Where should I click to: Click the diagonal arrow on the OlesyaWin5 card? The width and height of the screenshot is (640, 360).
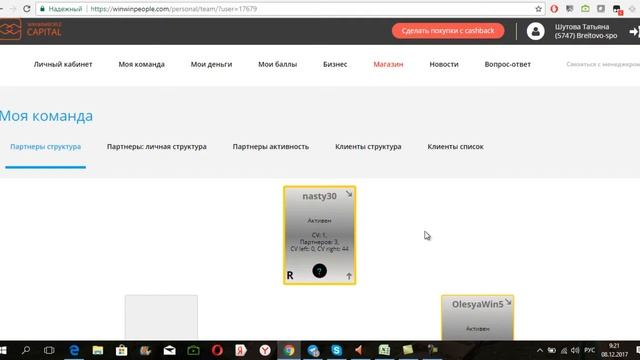point(508,302)
